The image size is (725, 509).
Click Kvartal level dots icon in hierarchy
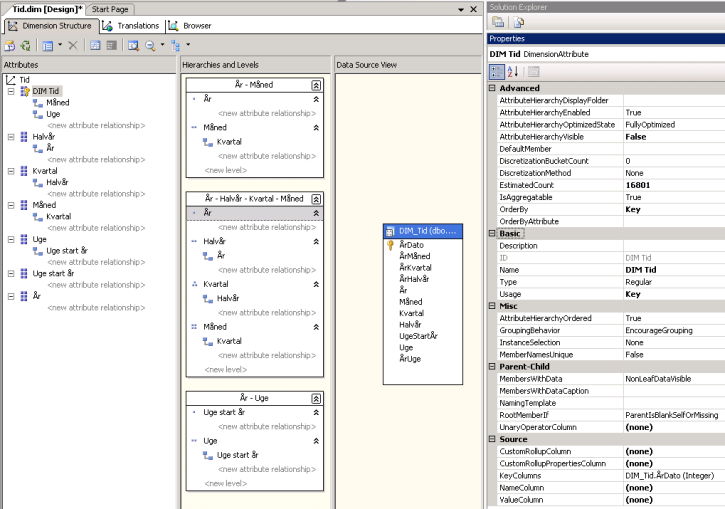[x=194, y=284]
